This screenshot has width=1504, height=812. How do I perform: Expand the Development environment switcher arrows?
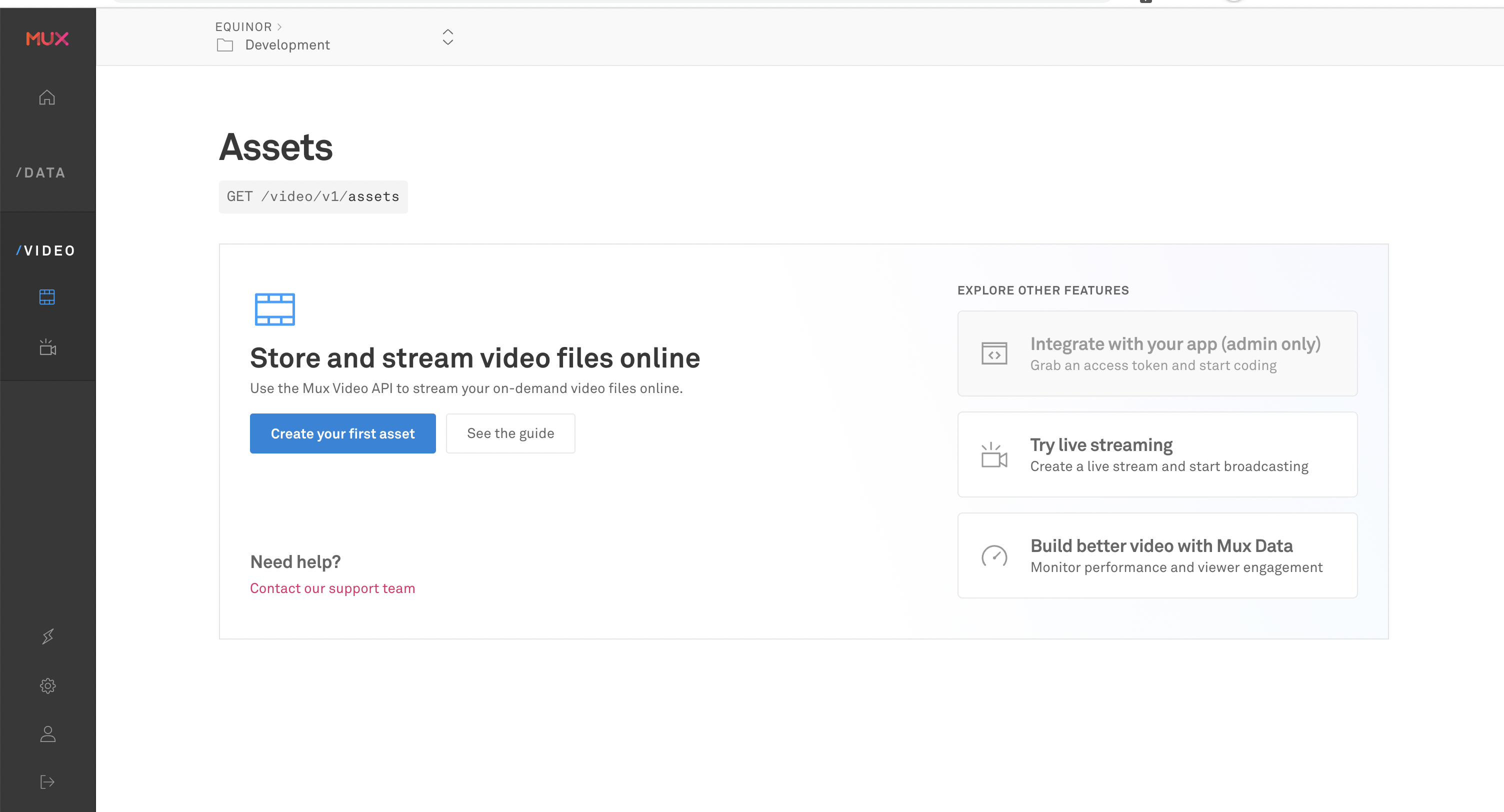point(448,37)
